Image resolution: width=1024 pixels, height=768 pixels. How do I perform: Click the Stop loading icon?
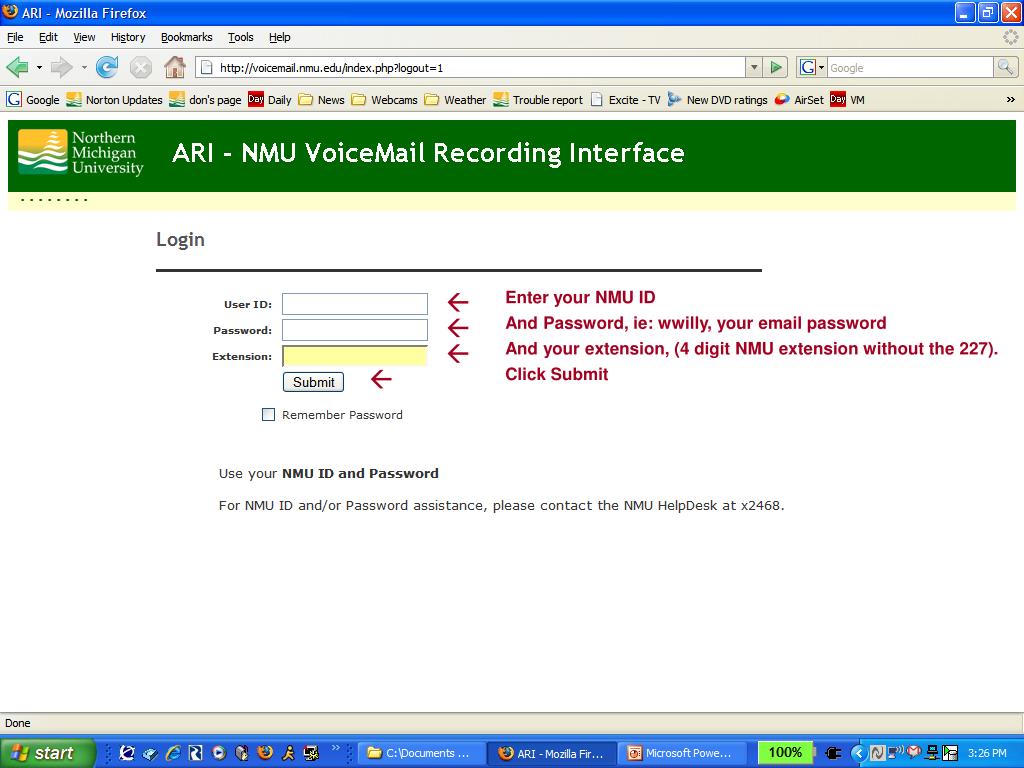pyautogui.click(x=140, y=67)
